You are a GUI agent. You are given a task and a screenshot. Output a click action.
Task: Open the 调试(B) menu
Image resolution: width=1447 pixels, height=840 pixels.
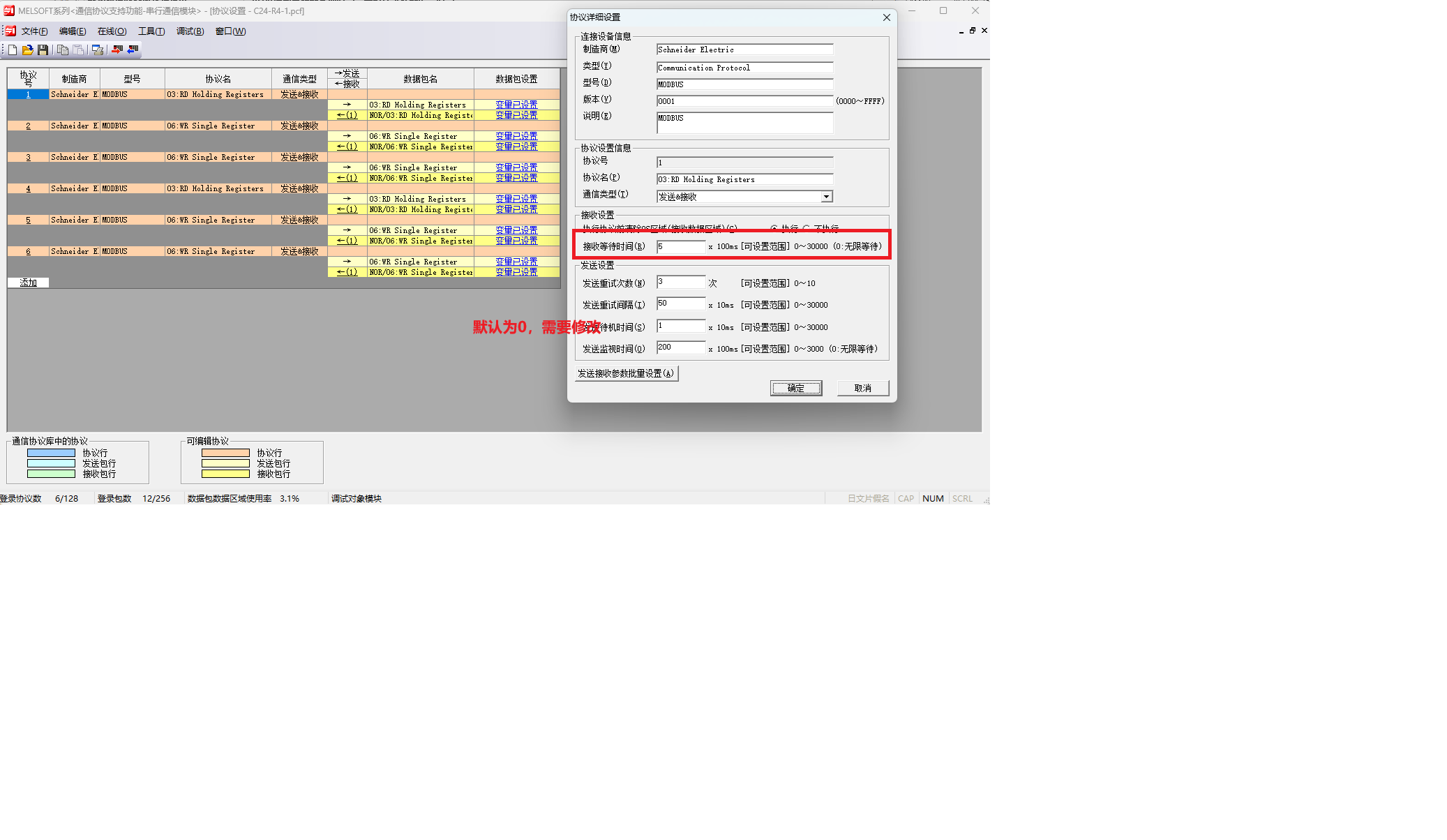click(190, 31)
